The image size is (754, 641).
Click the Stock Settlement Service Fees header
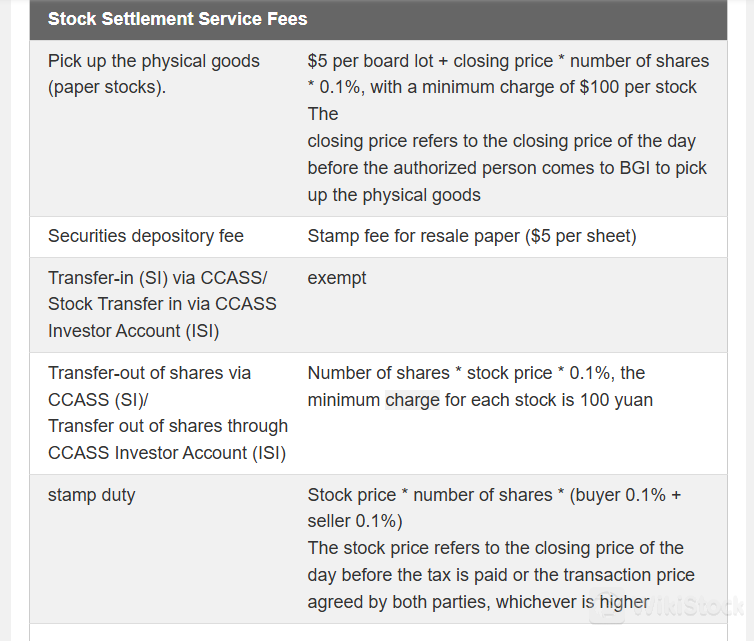pos(178,19)
